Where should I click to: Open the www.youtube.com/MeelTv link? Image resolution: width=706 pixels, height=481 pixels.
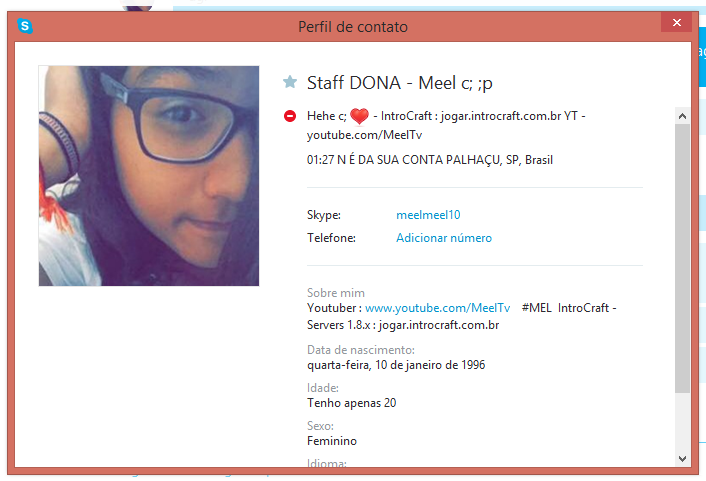pos(437,308)
